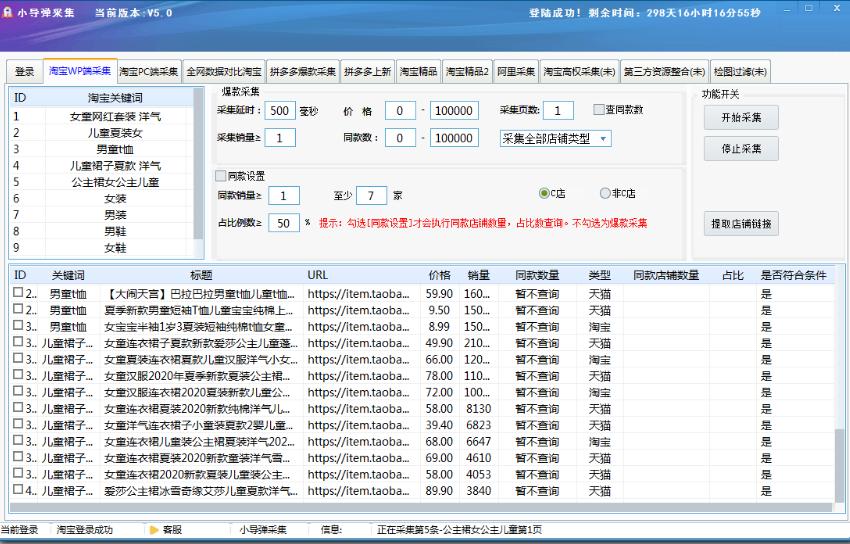850x544 pixels.
Task: Click title 【大闹天宫】巴拉巴拉男童t恤
Action: pyautogui.click(x=199, y=294)
